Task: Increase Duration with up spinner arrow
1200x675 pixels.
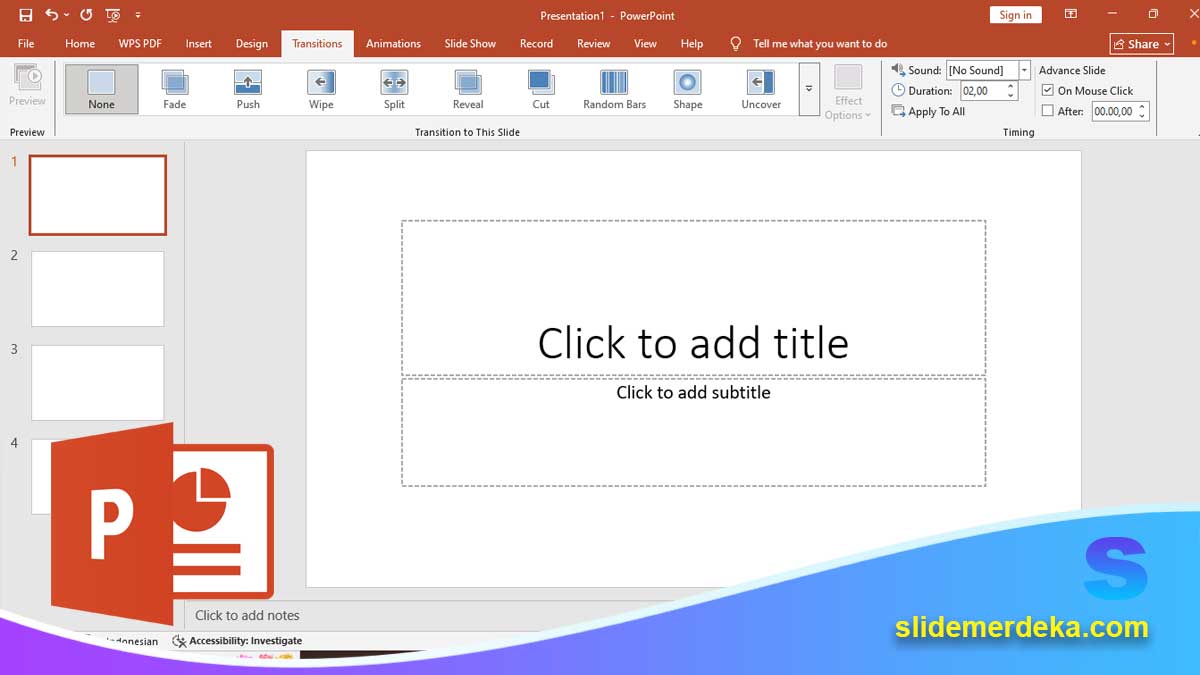Action: pos(1011,86)
